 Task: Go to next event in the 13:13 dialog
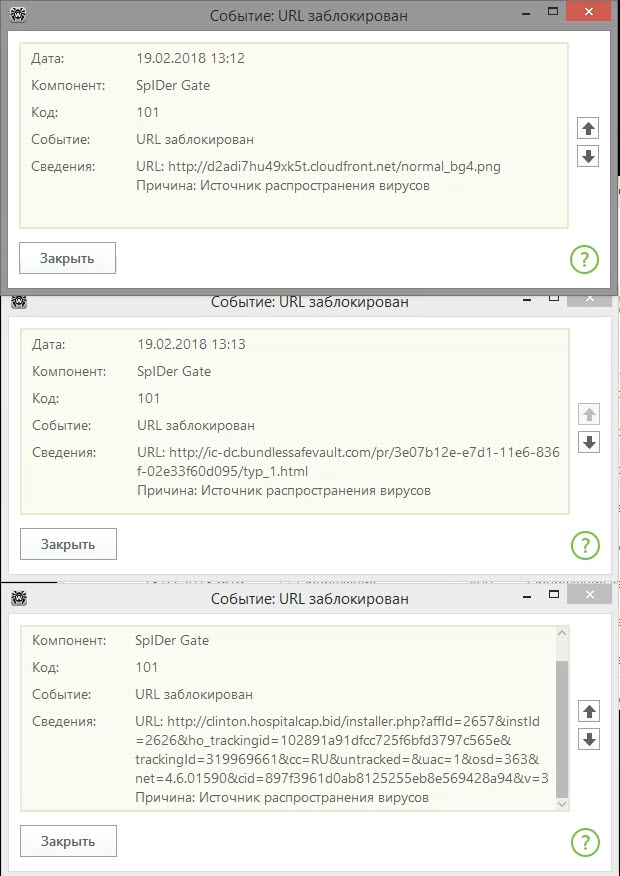point(588,443)
